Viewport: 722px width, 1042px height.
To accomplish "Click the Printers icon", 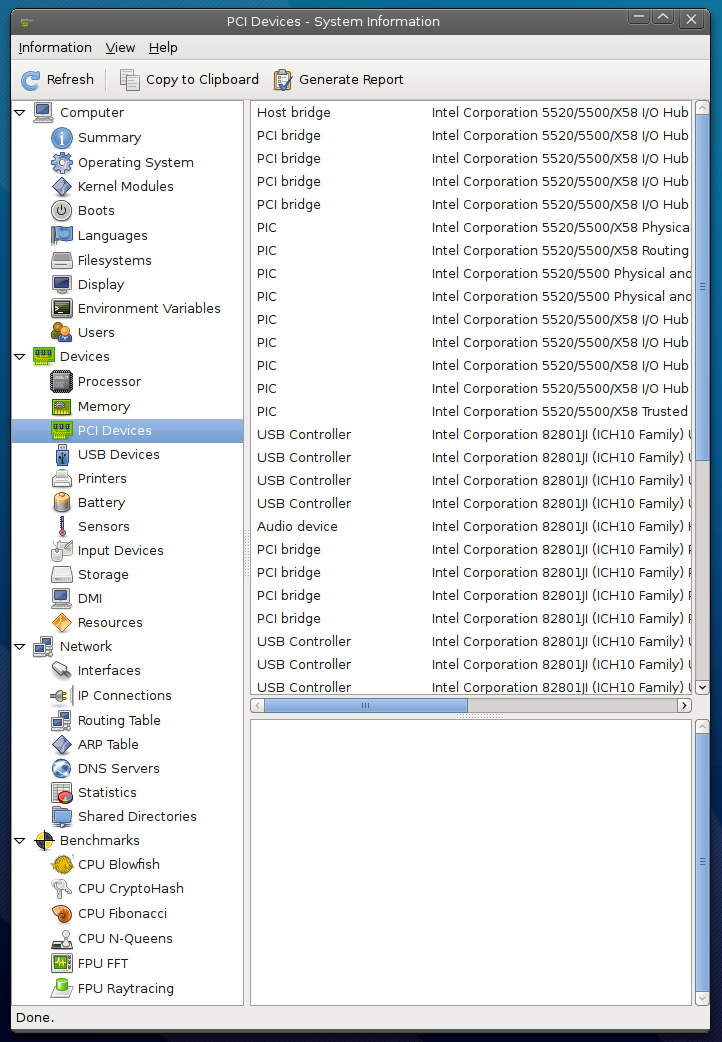I will coord(62,478).
